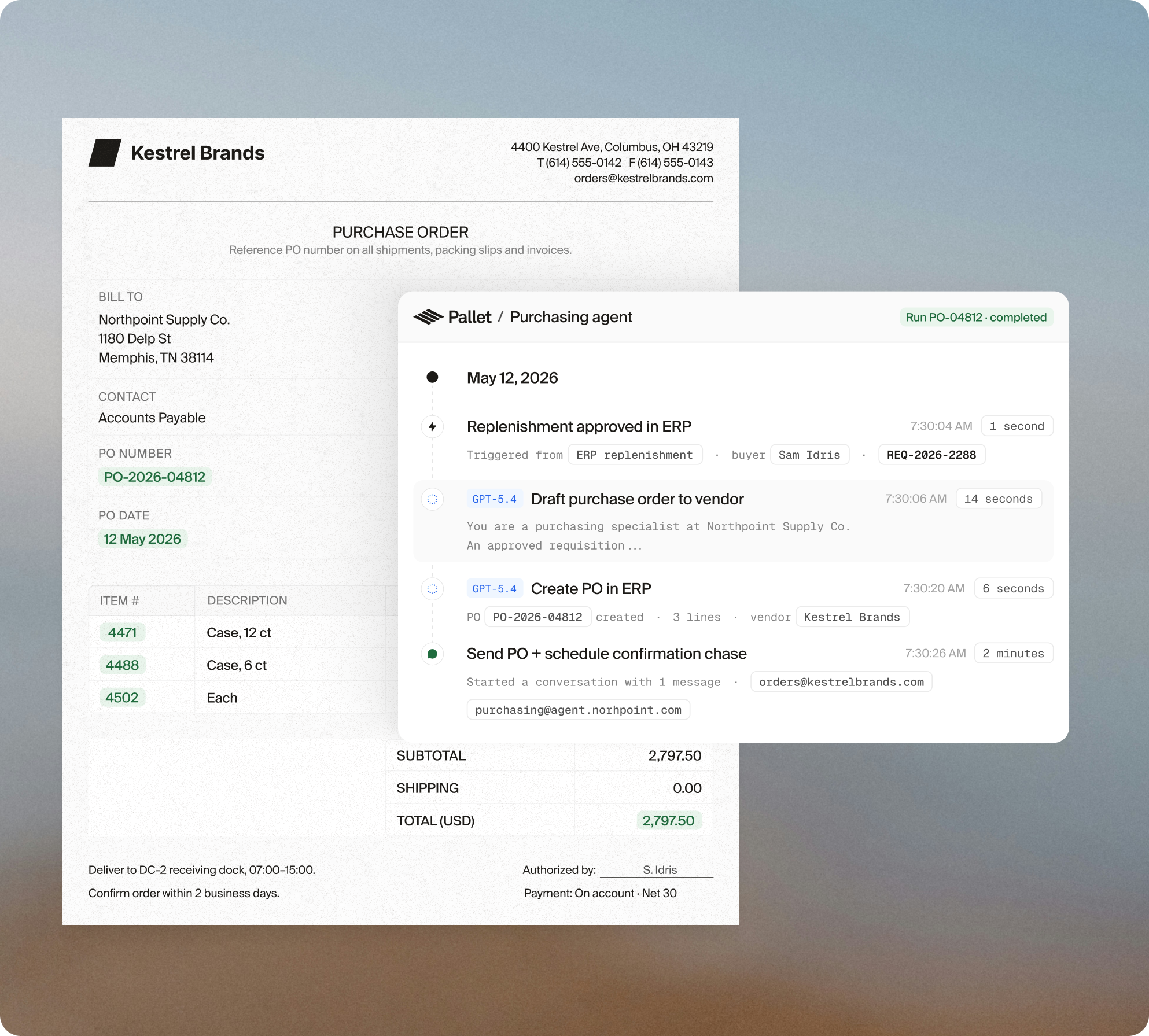1149x1036 pixels.
Task: Click the Kestrel Brands logo mark
Action: tap(105, 153)
